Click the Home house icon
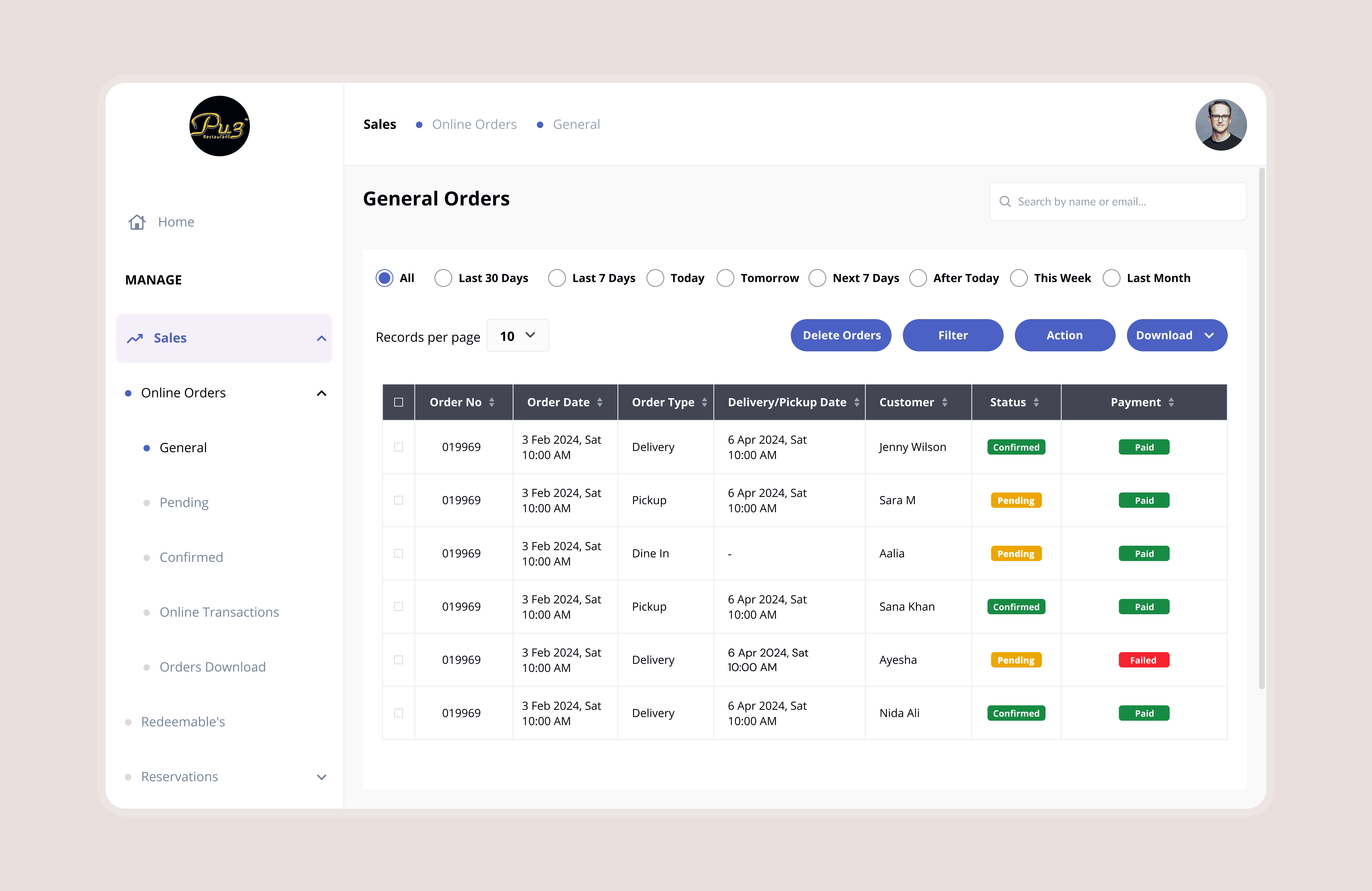The image size is (1372, 891). (137, 222)
